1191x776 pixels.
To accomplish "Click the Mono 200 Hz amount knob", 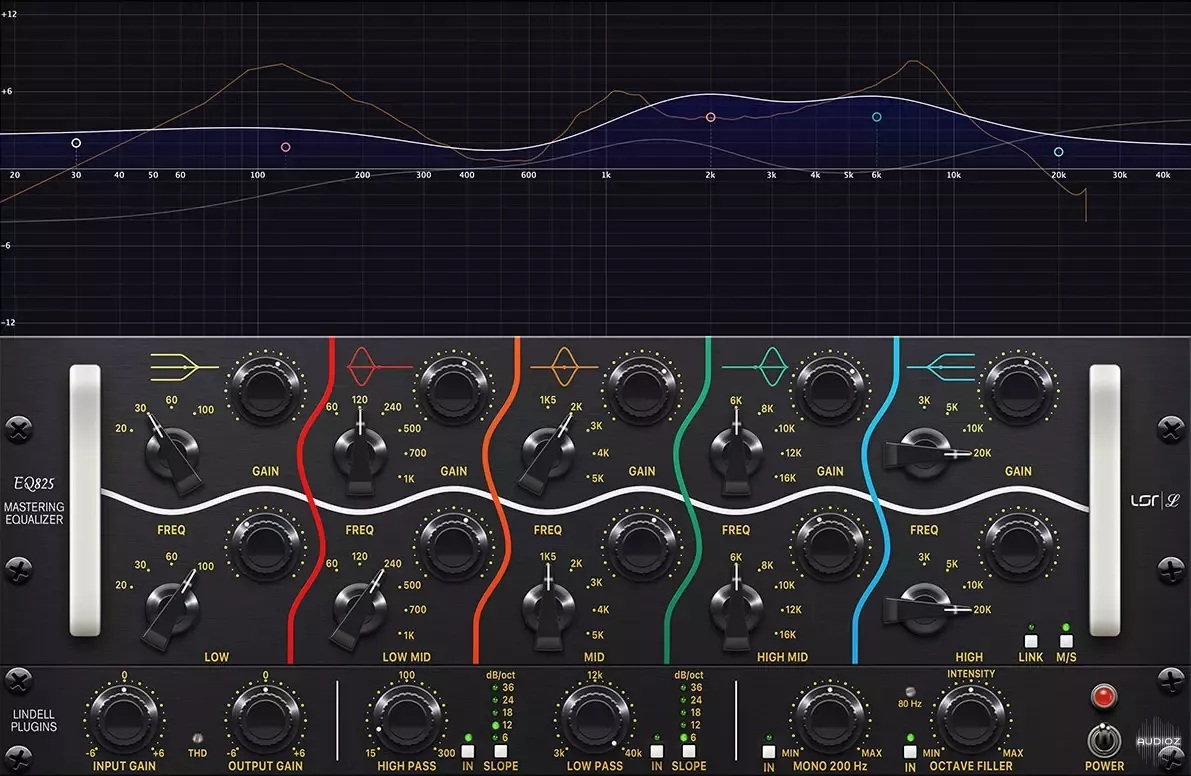I will tap(829, 721).
